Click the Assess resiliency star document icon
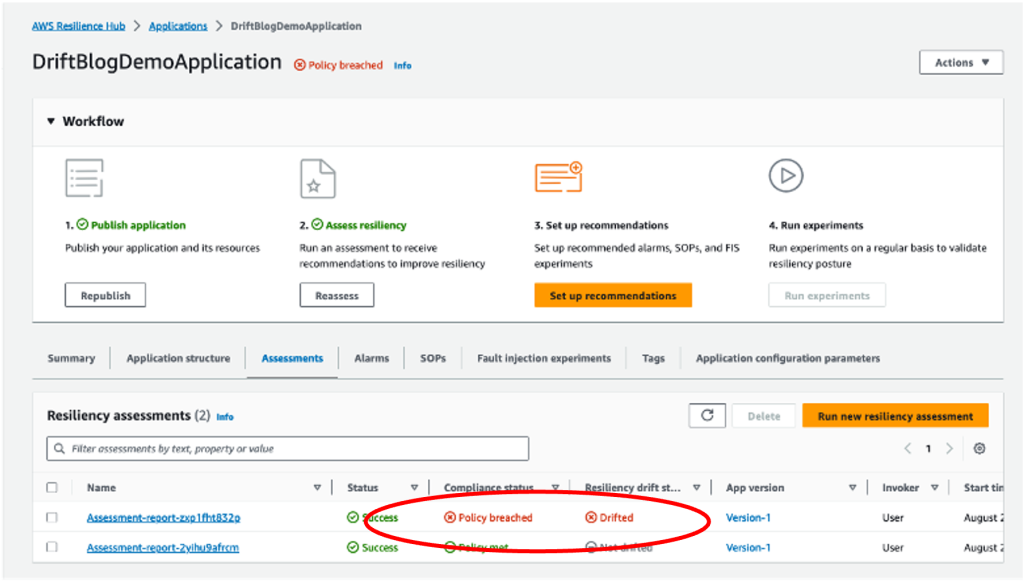This screenshot has width=1024, height=583. (x=317, y=178)
